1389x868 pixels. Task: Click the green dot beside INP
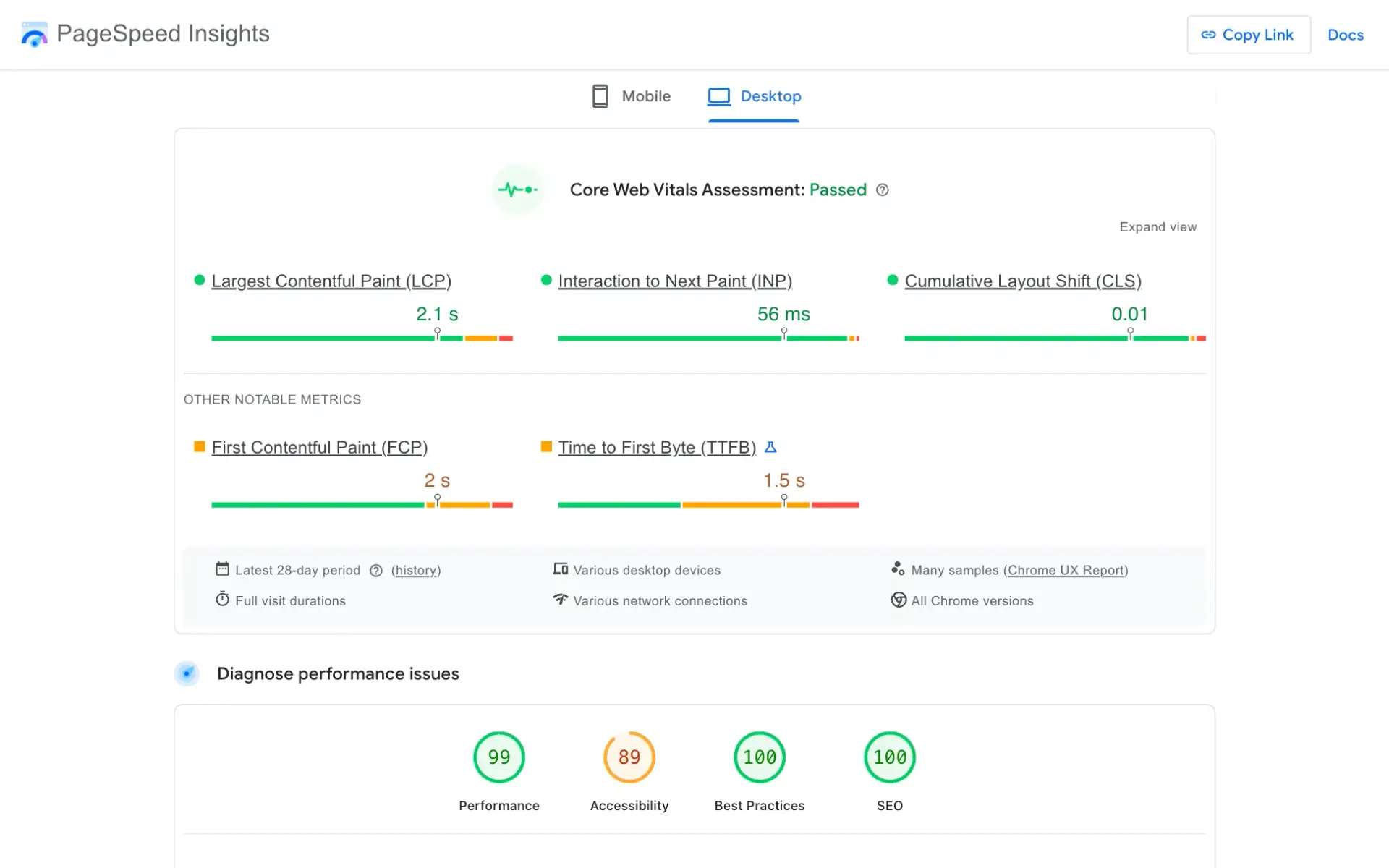click(546, 281)
